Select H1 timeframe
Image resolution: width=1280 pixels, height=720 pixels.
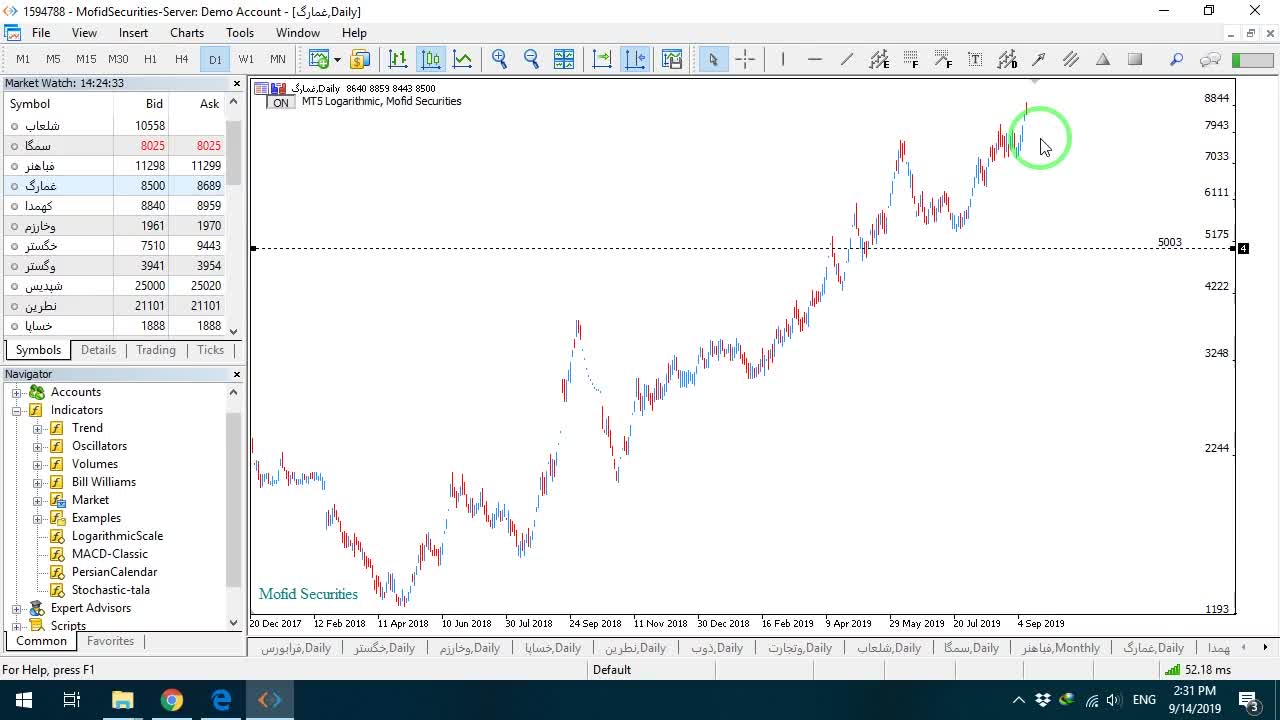(150, 59)
